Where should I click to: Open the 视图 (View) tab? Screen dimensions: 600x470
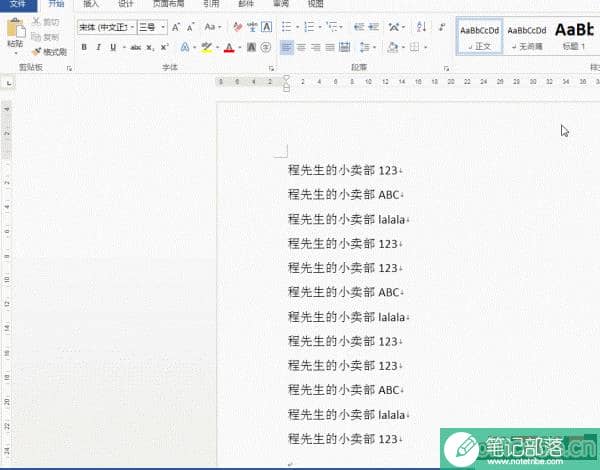pos(315,4)
